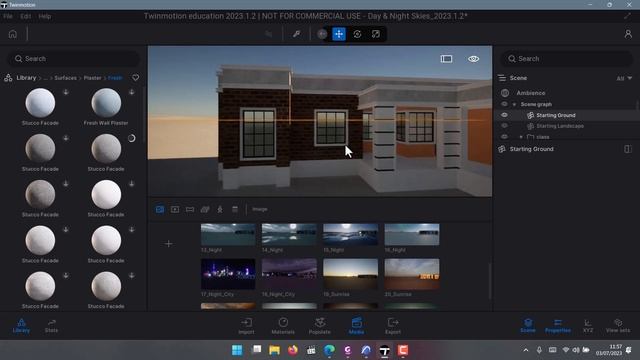Click the round gizmo toggle beside Move

tap(322, 34)
